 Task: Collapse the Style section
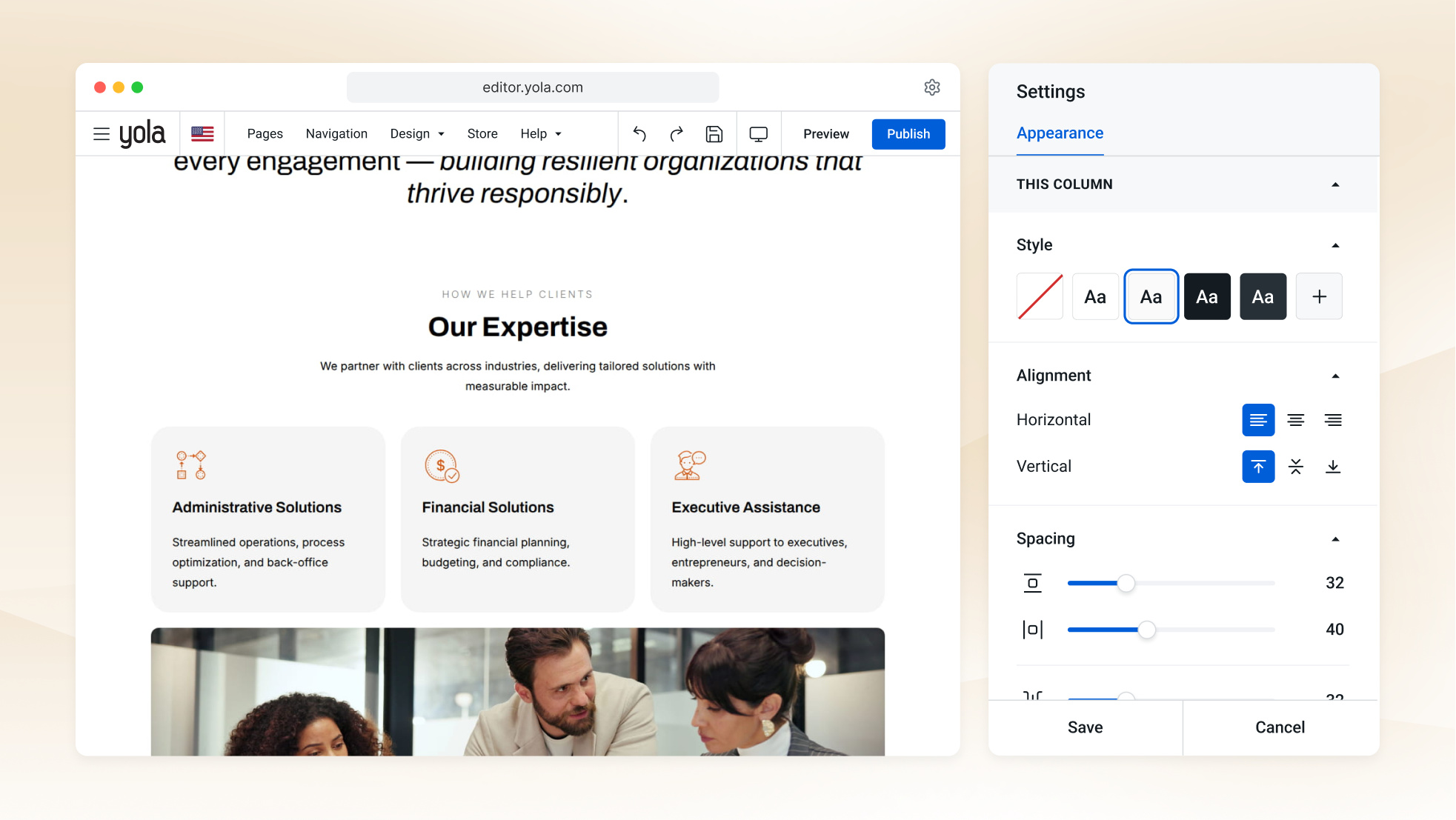click(x=1335, y=245)
